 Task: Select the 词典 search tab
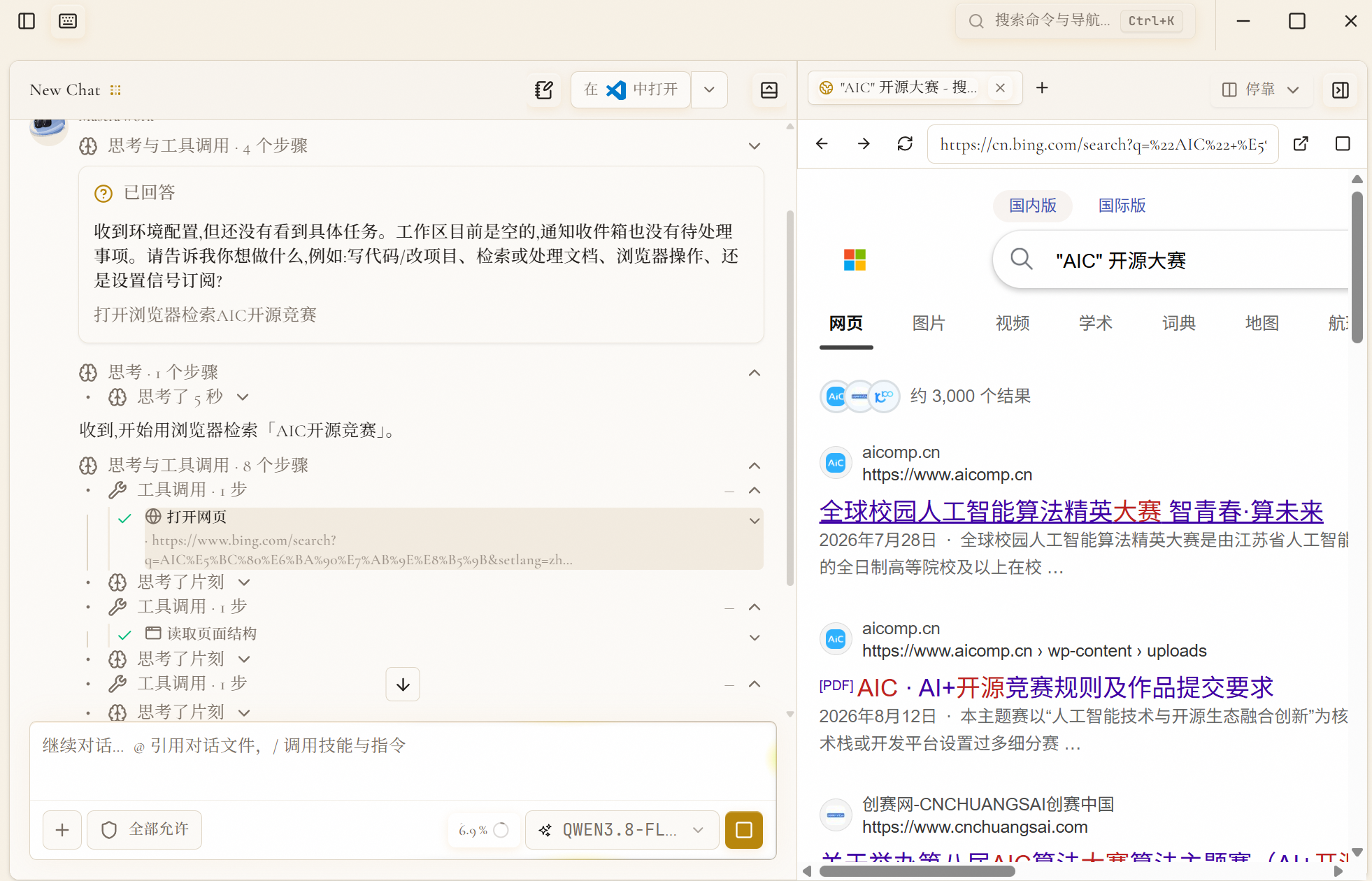point(1178,323)
